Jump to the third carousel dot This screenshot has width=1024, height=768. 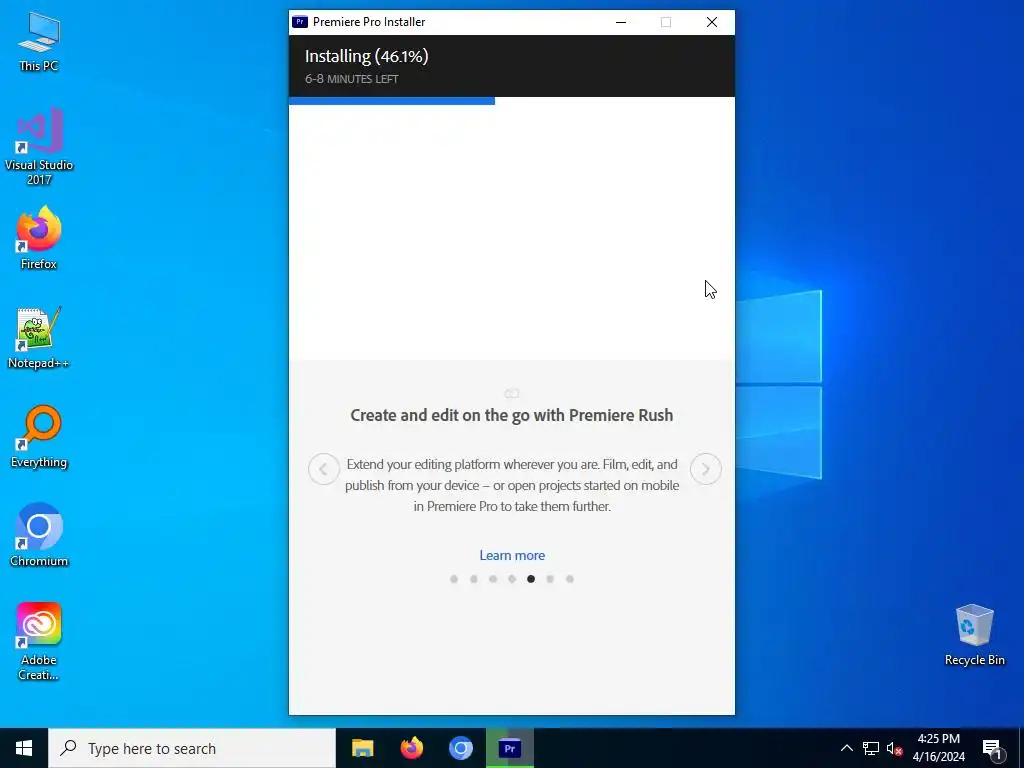(x=493, y=579)
